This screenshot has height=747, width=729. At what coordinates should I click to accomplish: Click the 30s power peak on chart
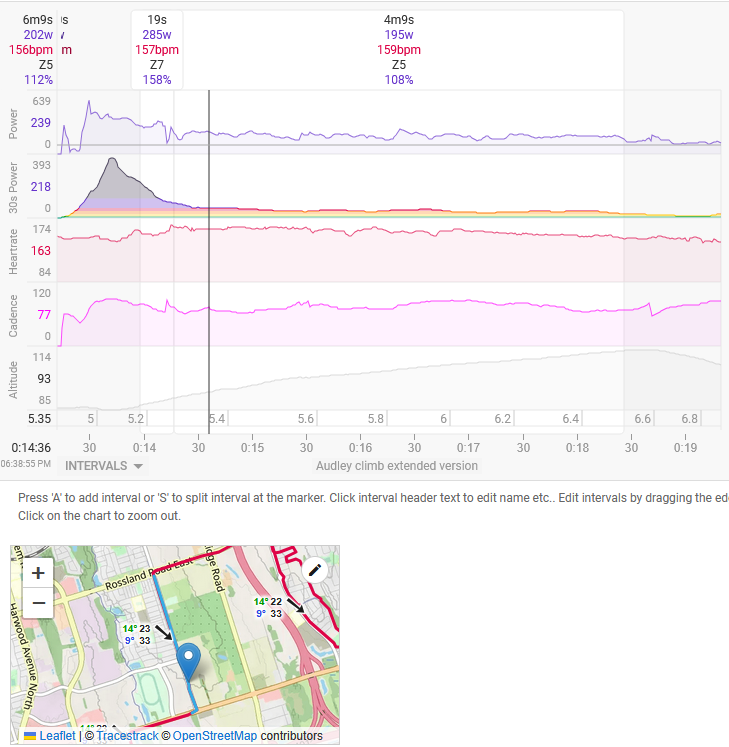click(112, 159)
